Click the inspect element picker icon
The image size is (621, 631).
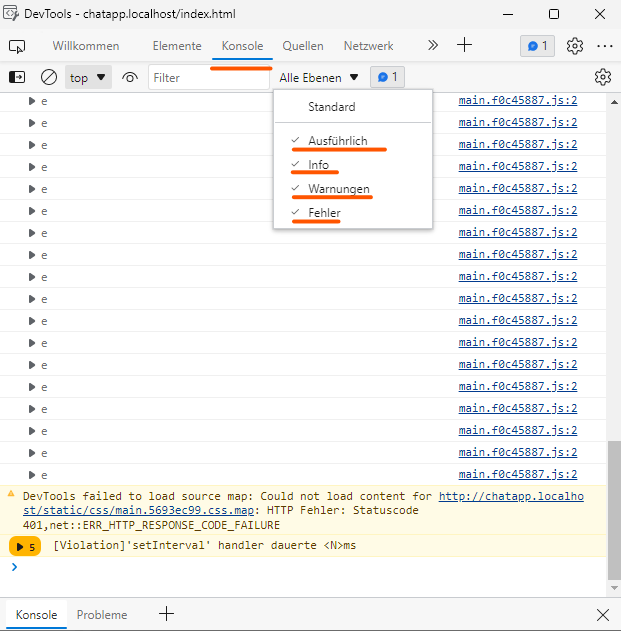click(17, 46)
